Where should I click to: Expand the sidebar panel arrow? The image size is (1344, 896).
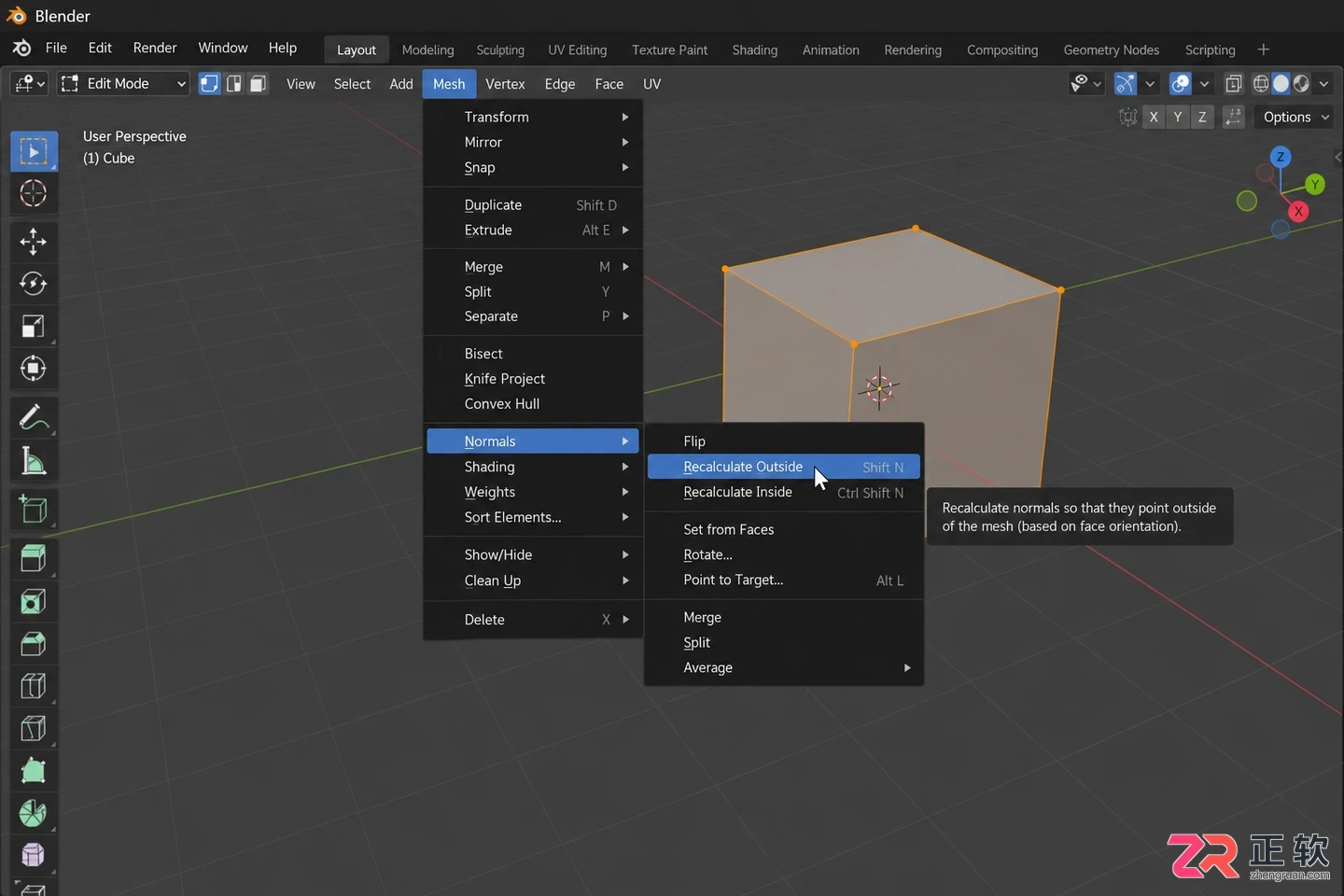point(1337,157)
